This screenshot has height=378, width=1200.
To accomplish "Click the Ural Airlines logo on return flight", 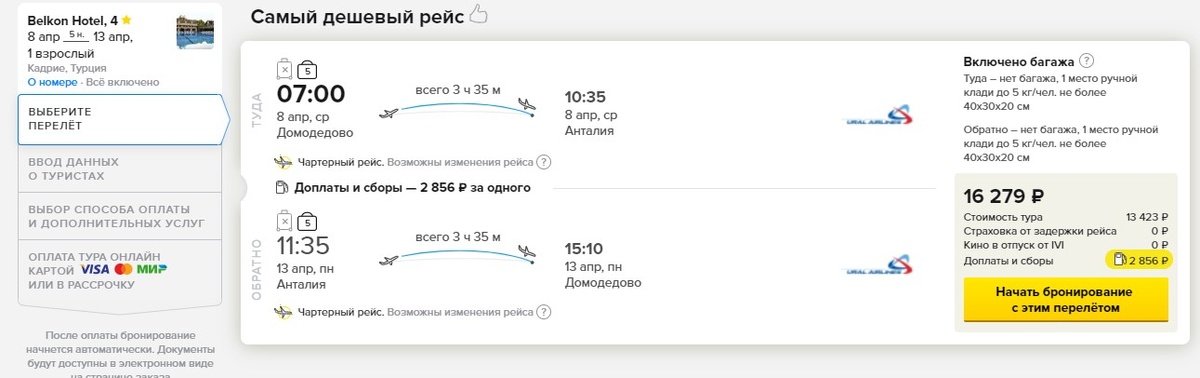I will click(879, 267).
